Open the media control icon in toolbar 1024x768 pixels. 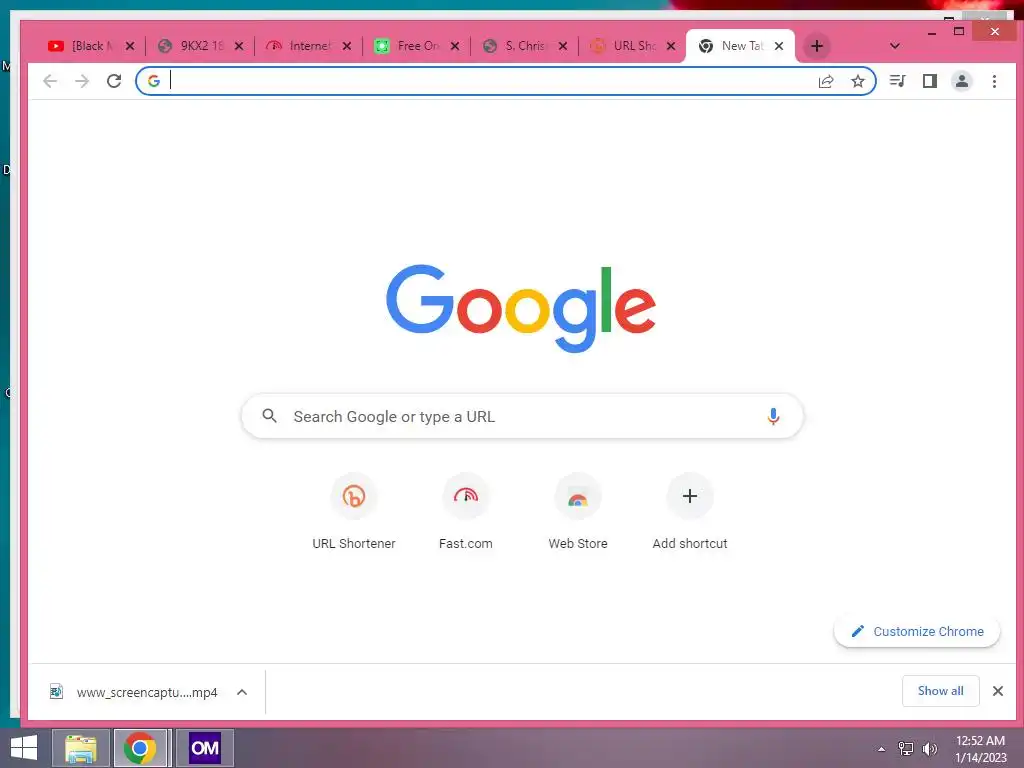897,81
